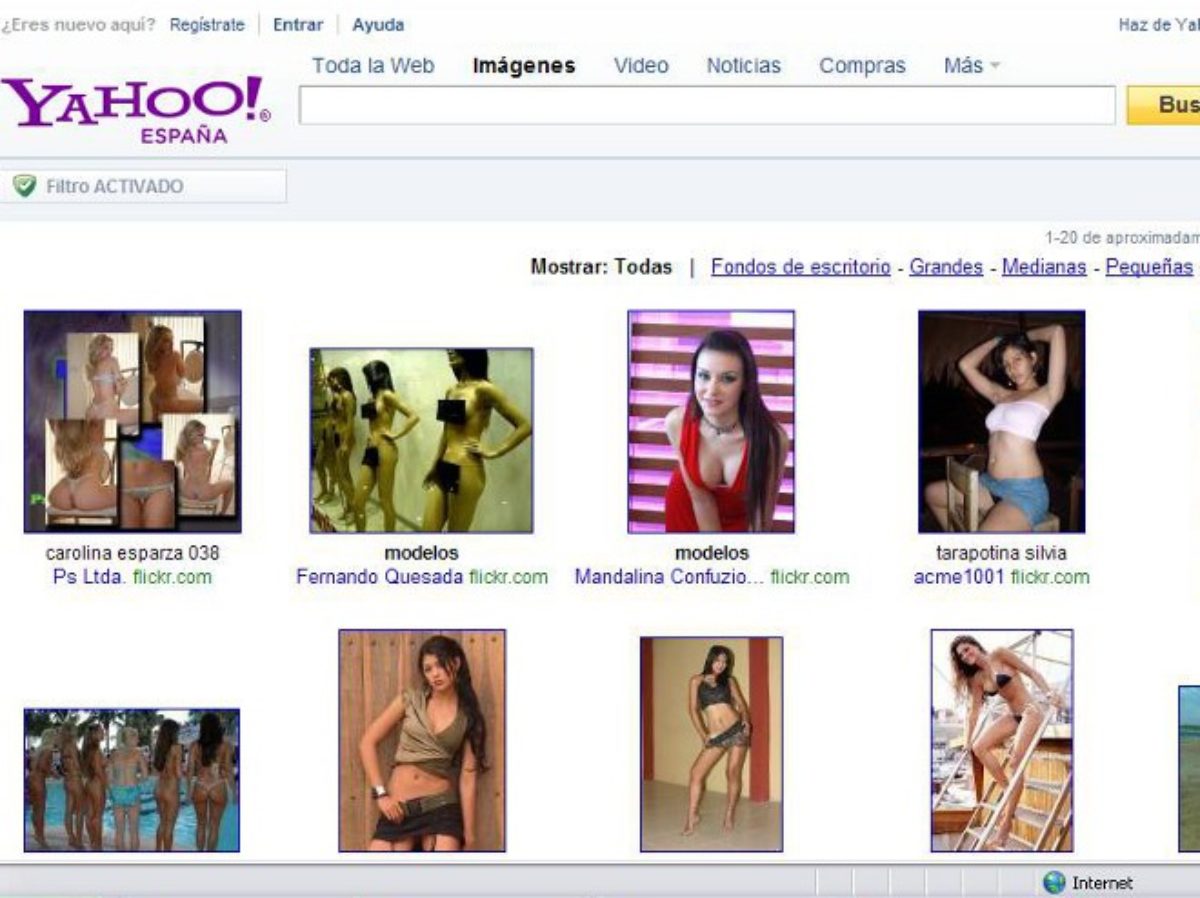Screen dimensions: 1200x898
Task: Click the Regístrate link
Action: click(x=207, y=25)
